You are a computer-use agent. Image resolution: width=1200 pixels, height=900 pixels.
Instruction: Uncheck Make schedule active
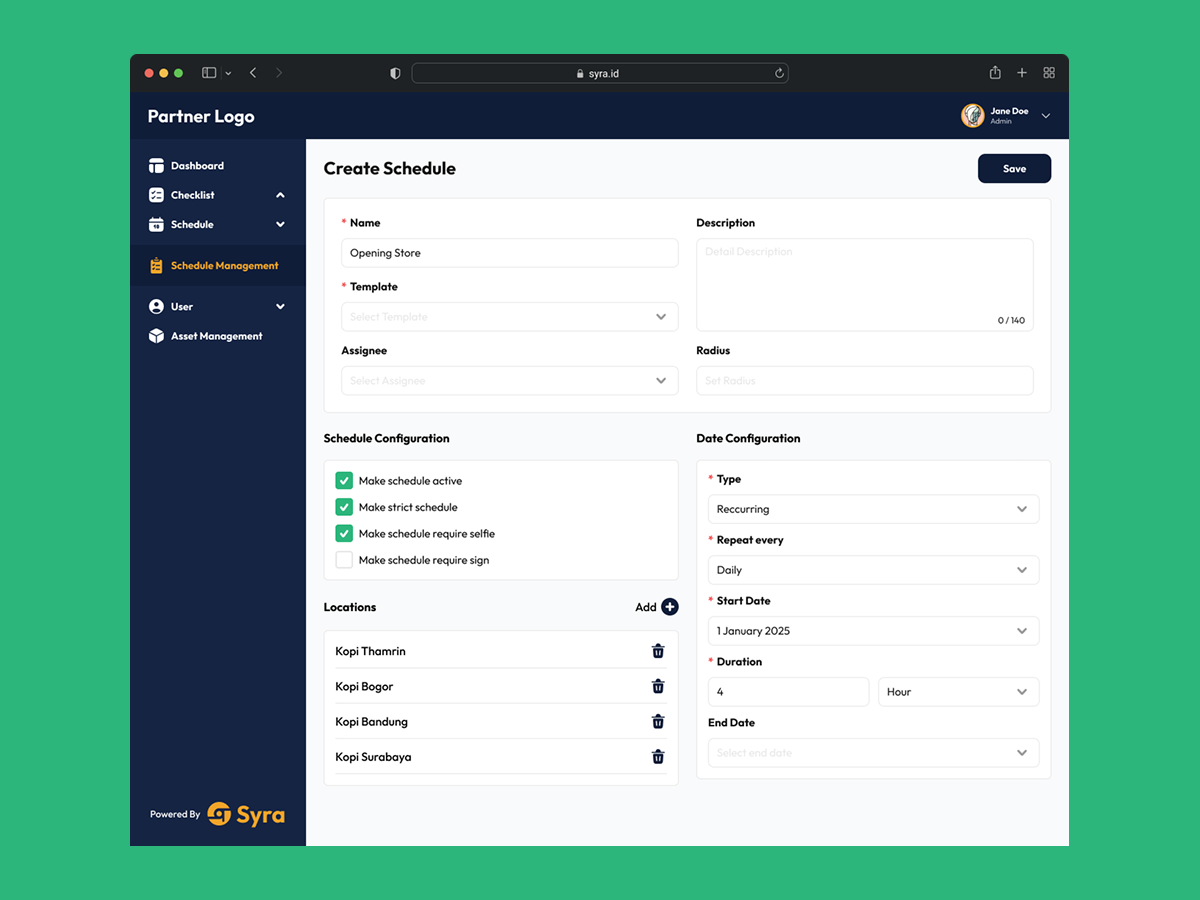[x=344, y=481]
